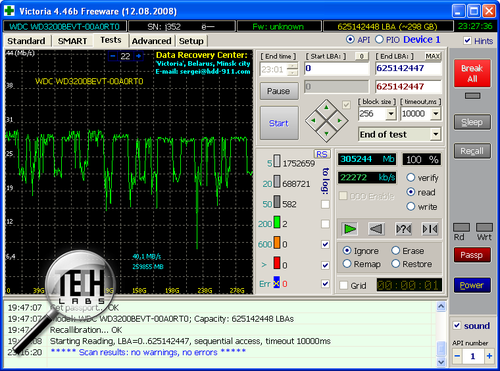Viewport: 500px width, 371px height.
Task: Choose Remap error action
Action: point(347,264)
